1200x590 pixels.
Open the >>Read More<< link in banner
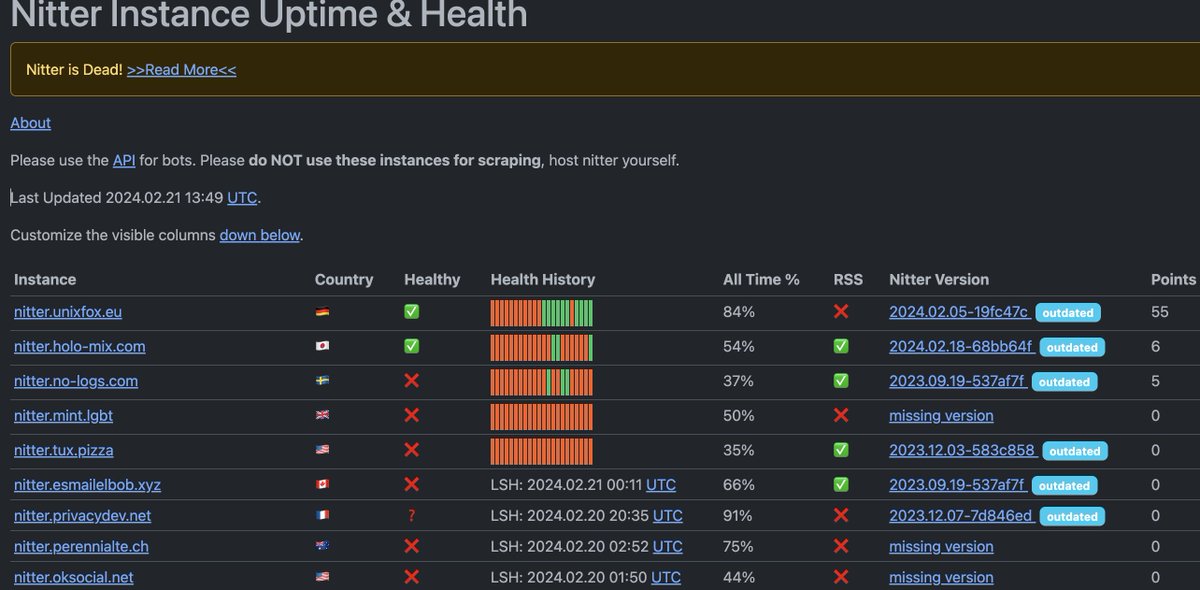pyautogui.click(x=181, y=69)
